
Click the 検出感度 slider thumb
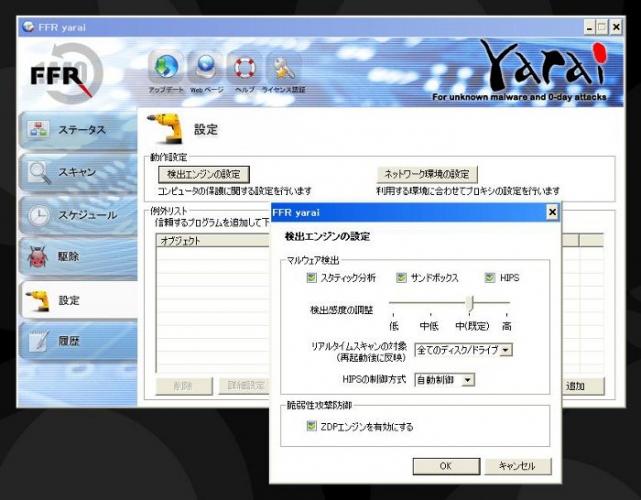click(471, 304)
